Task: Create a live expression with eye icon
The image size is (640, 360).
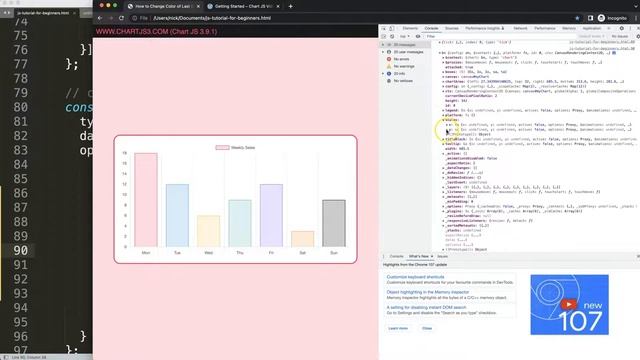Action: click(x=418, y=36)
